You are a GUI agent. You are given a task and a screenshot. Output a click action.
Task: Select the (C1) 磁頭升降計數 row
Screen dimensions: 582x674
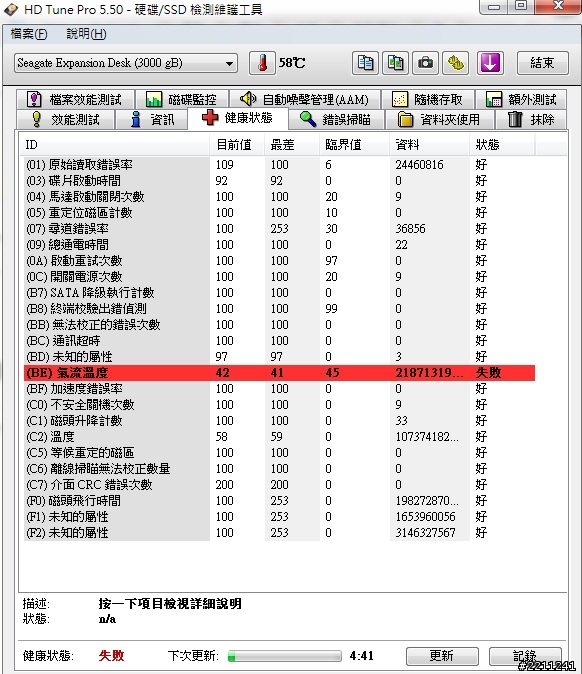279,420
